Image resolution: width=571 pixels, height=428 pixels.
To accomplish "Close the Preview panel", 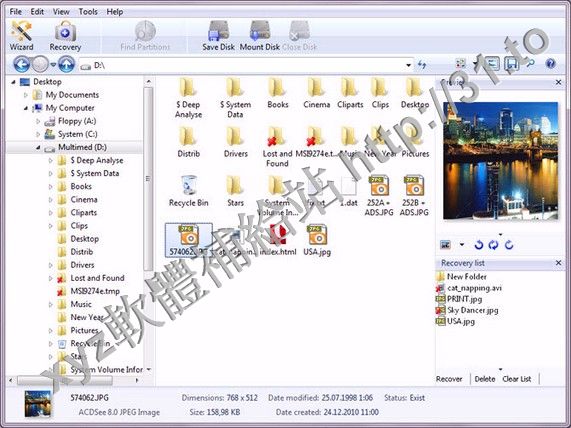I will click(x=558, y=82).
